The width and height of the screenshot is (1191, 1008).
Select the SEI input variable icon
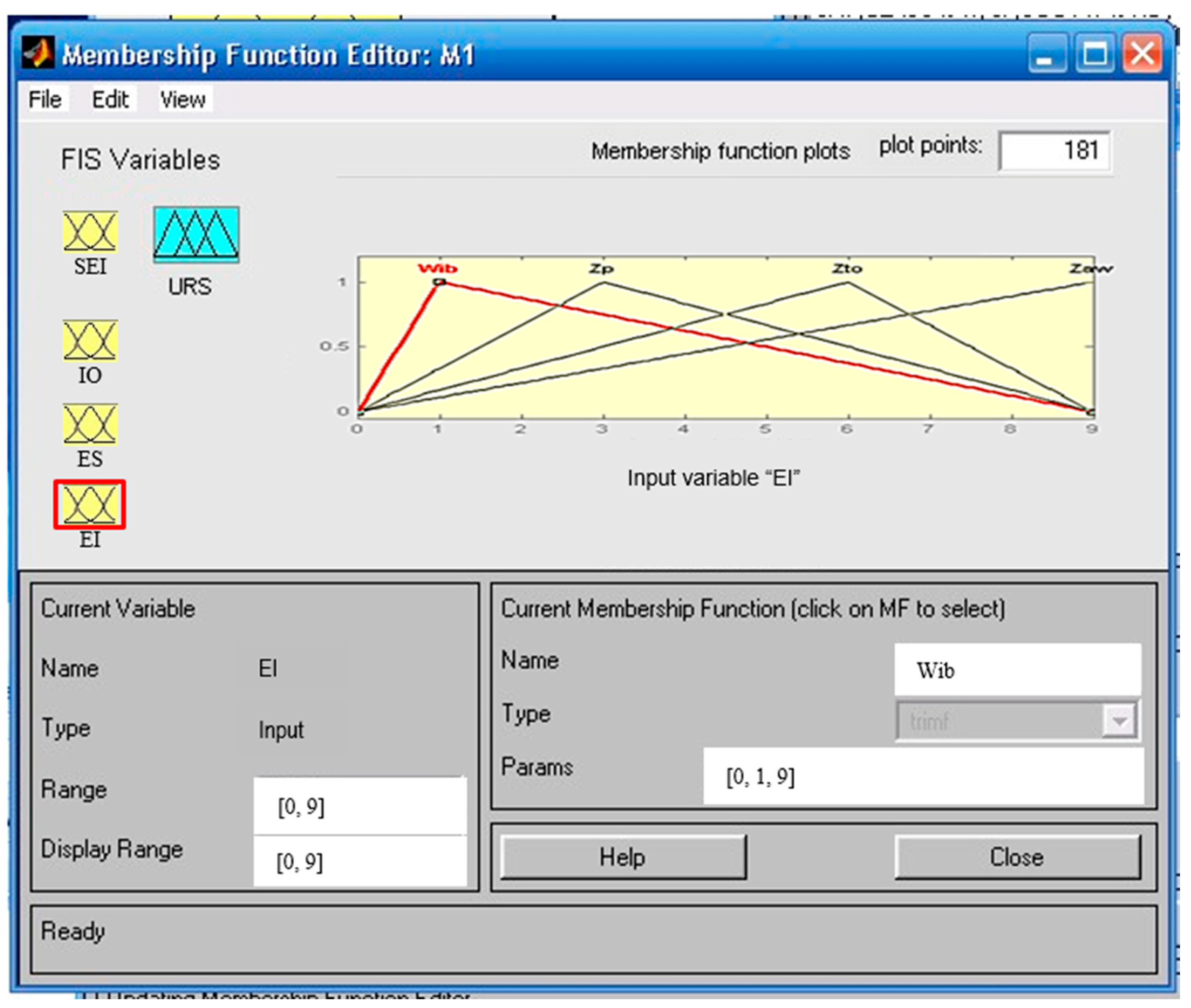pos(90,231)
